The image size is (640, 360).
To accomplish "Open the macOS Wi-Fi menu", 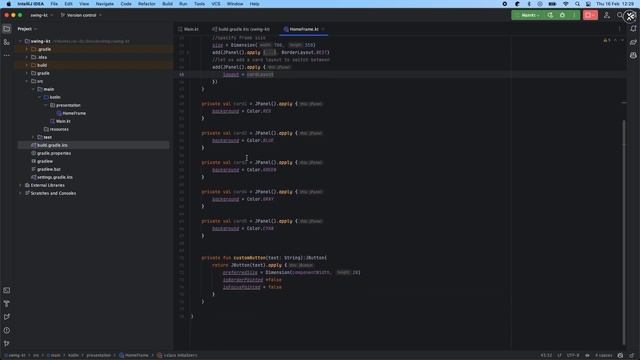I will point(566,4).
